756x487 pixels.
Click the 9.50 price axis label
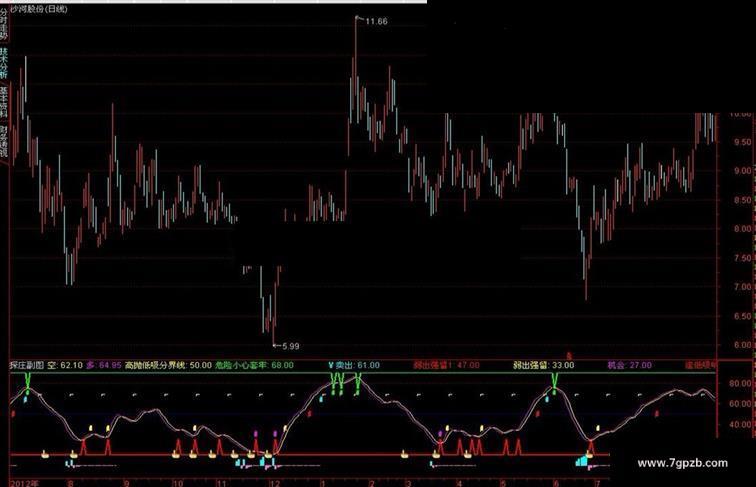[742, 142]
